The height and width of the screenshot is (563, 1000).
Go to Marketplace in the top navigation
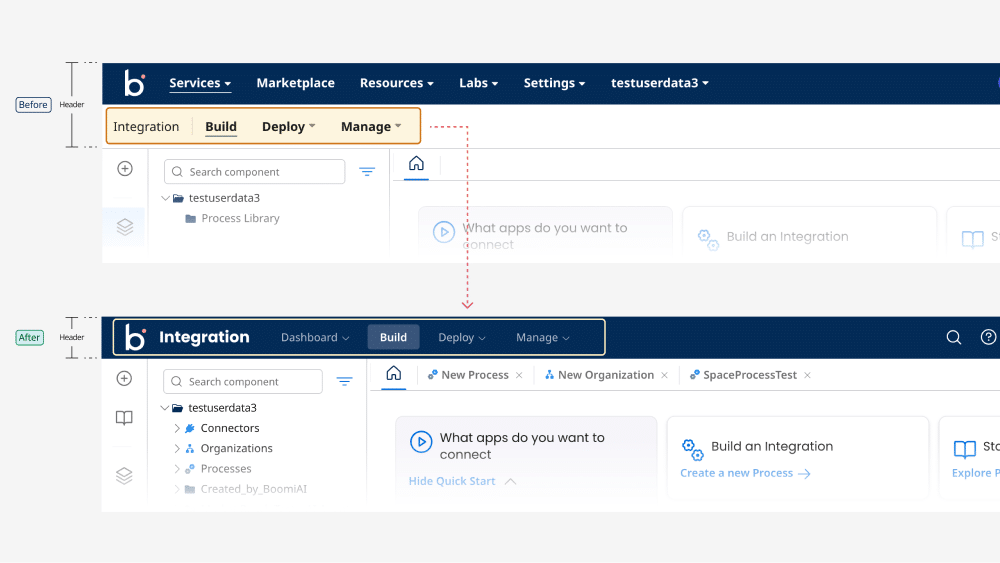295,83
